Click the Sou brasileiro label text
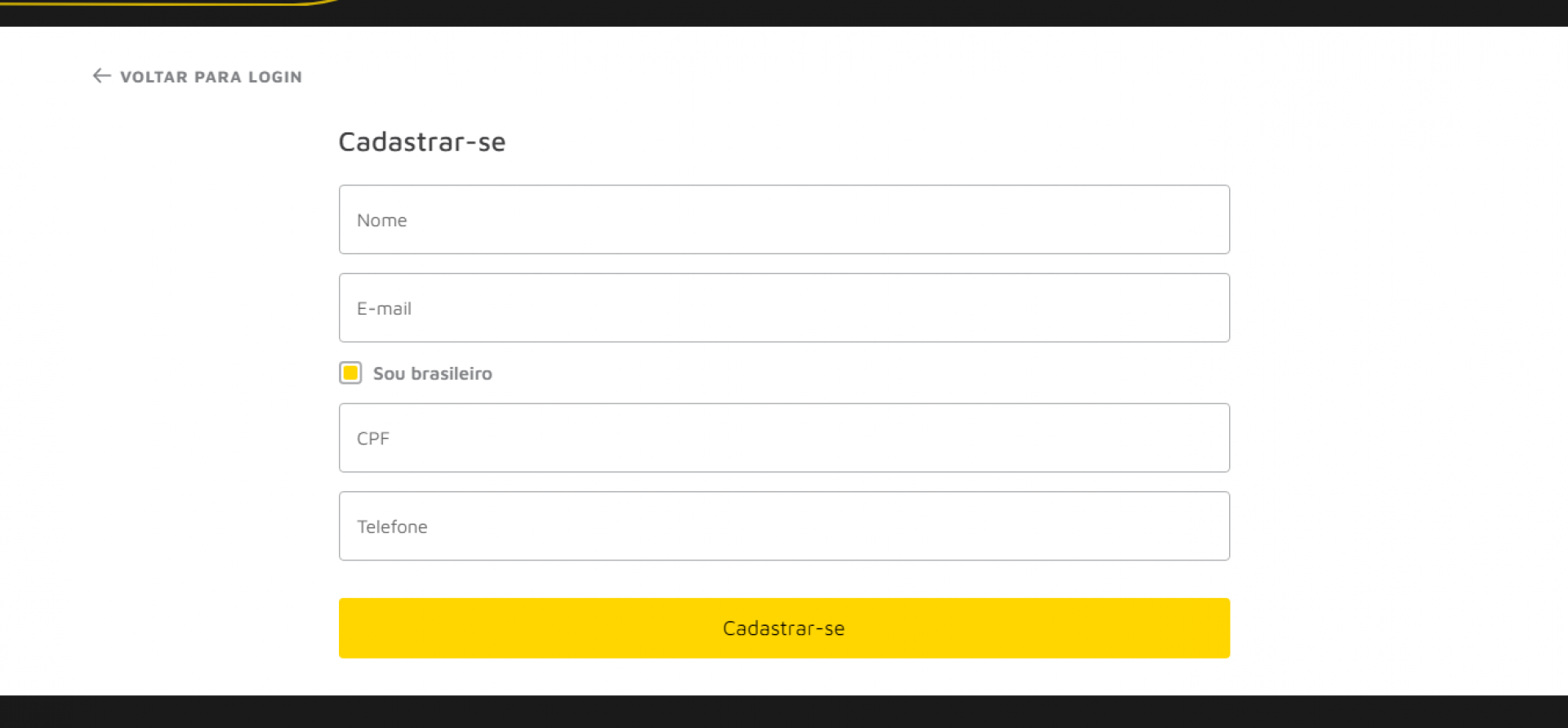 (432, 373)
